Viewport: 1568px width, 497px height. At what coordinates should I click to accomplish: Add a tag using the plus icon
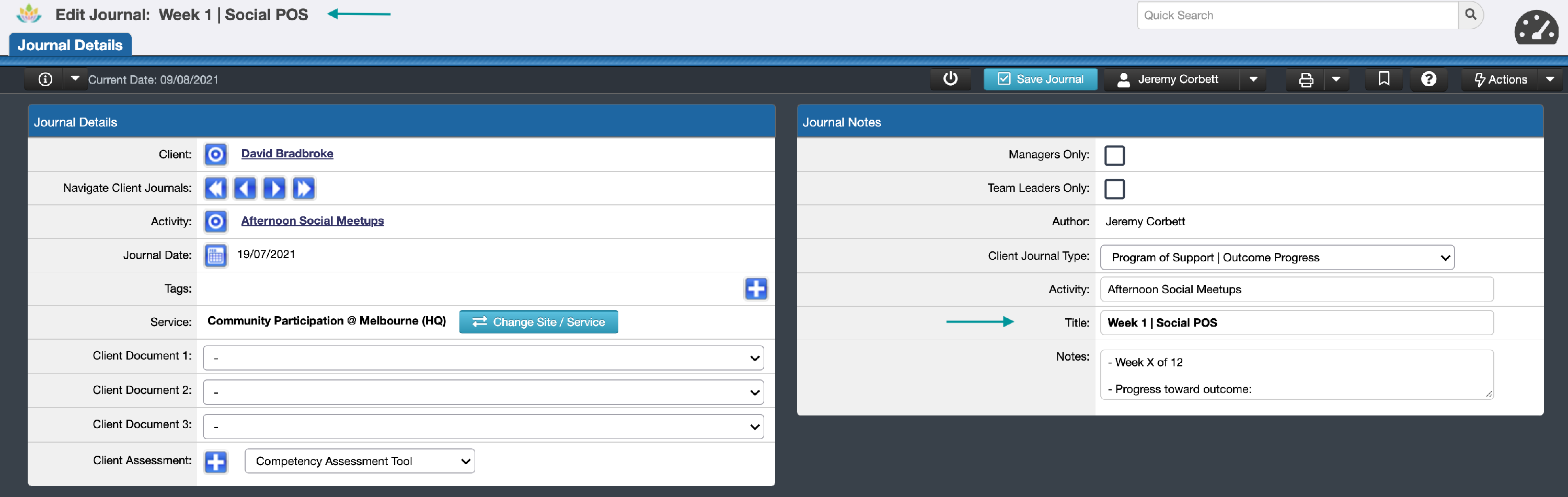point(756,289)
